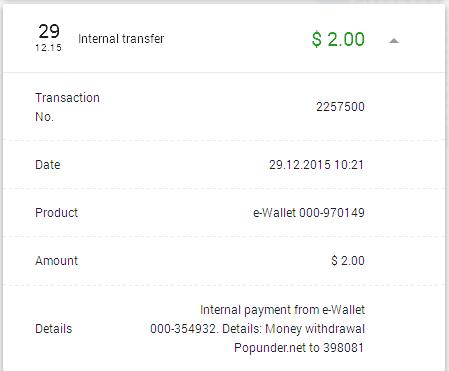449x371 pixels.
Task: Click the Details row label
Action: click(53, 329)
